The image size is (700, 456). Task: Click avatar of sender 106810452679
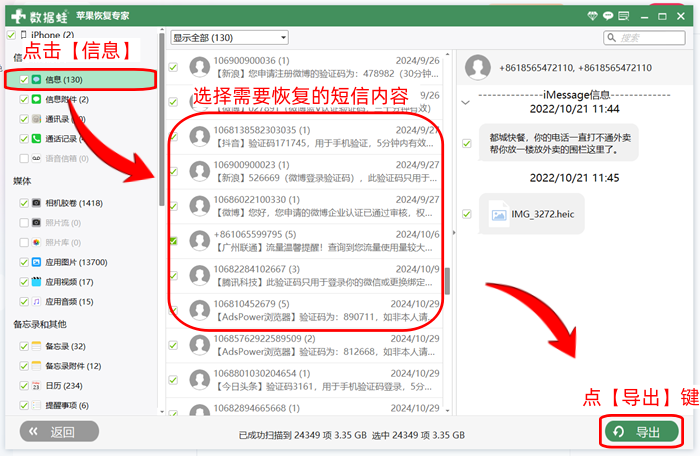pyautogui.click(x=200, y=310)
